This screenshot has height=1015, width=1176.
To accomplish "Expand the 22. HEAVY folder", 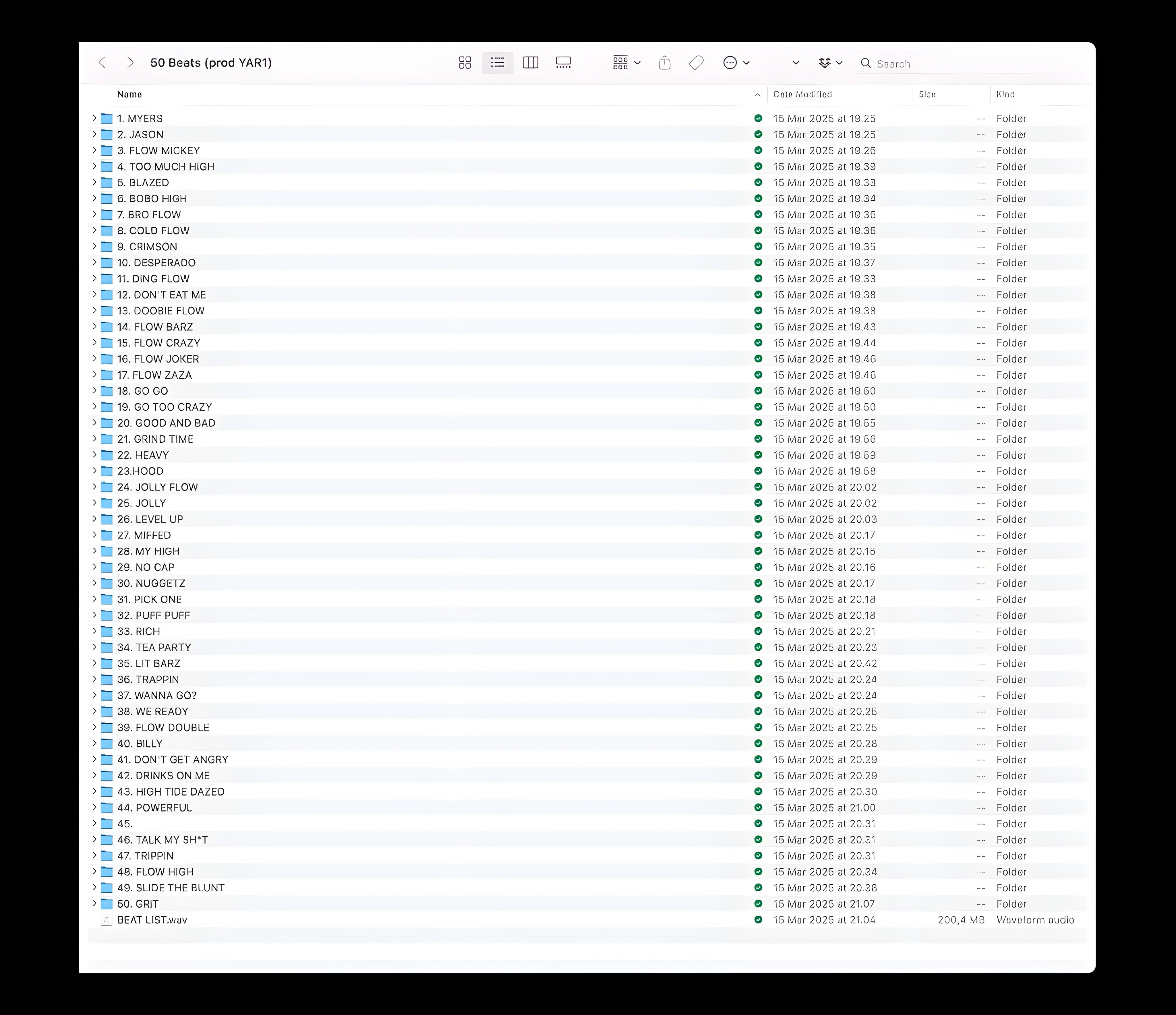I will point(95,454).
